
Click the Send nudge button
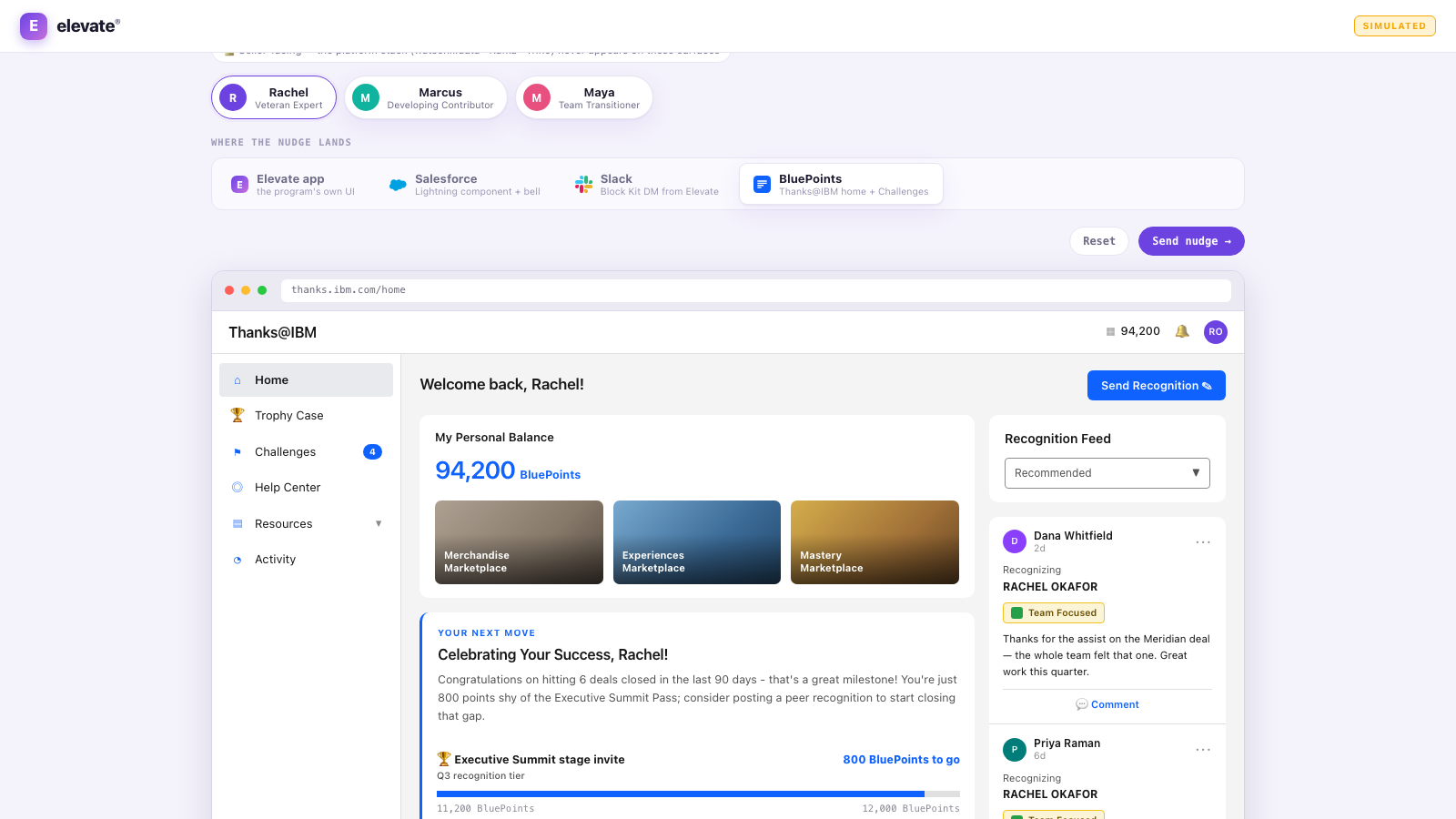(x=1191, y=241)
